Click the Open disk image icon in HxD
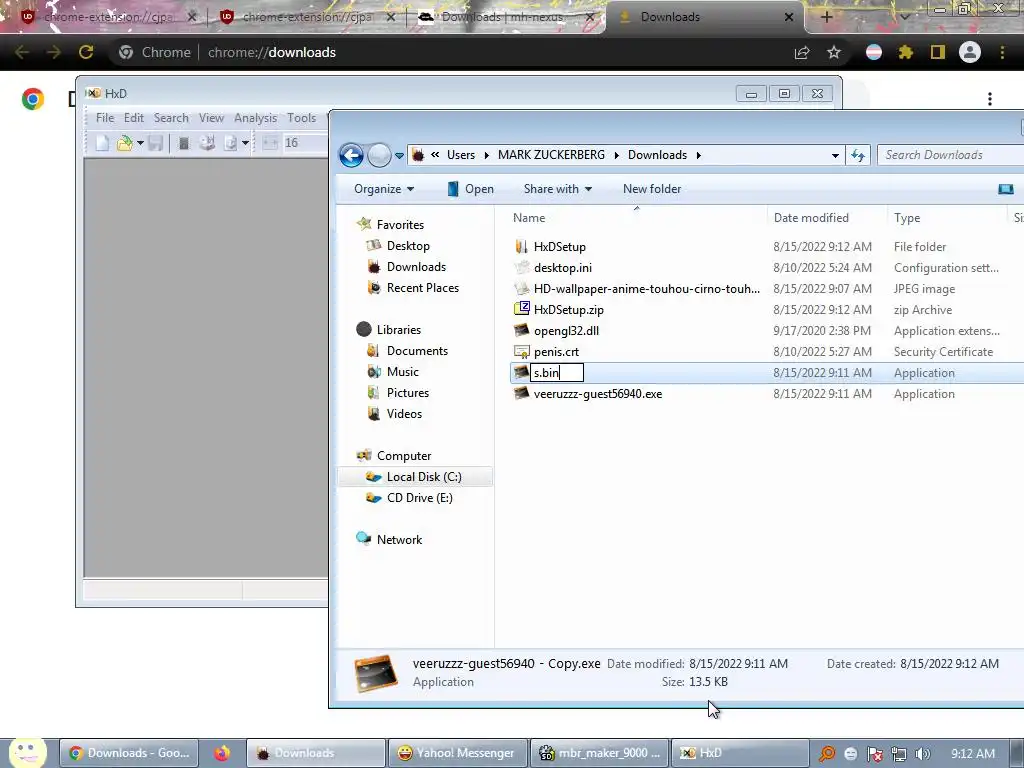1024x768 pixels. click(231, 143)
